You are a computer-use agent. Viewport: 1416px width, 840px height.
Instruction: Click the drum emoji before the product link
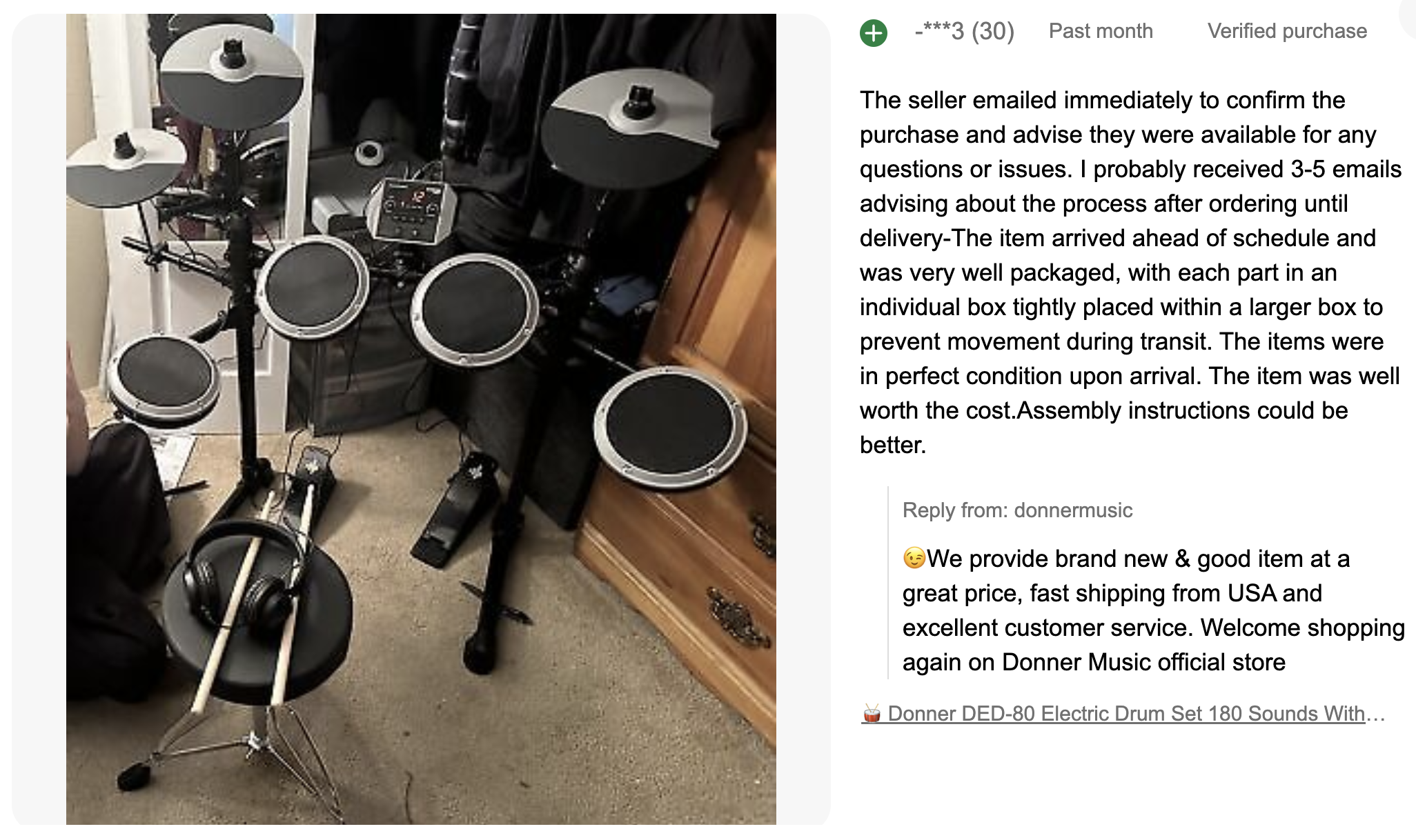872,713
